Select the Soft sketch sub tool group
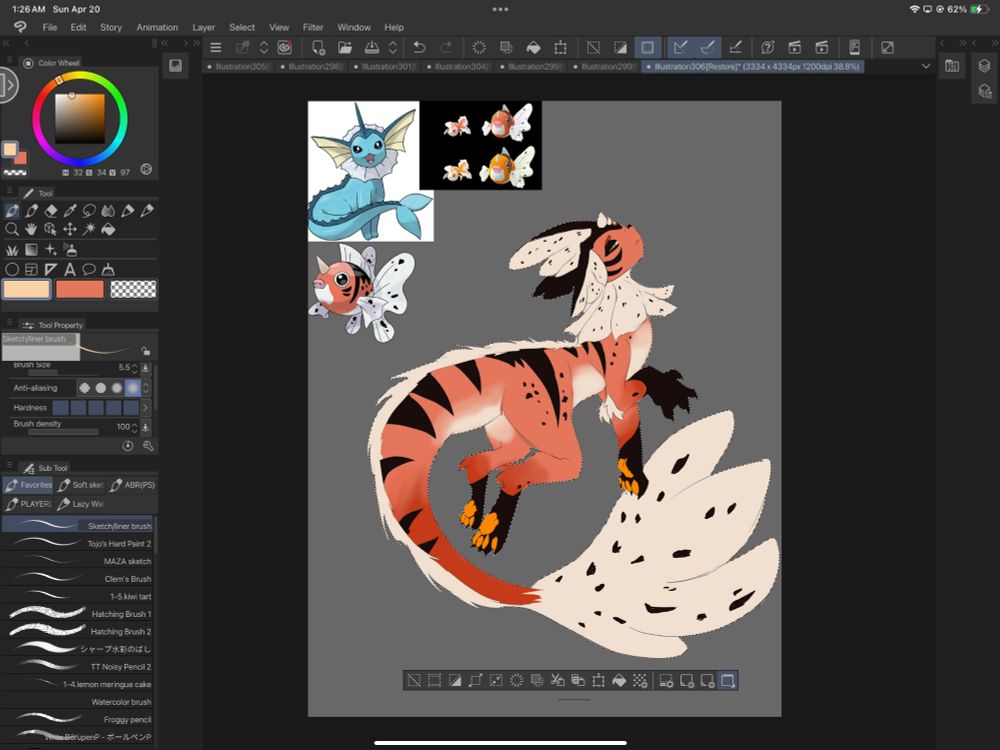This screenshot has height=750, width=1000. click(81, 485)
